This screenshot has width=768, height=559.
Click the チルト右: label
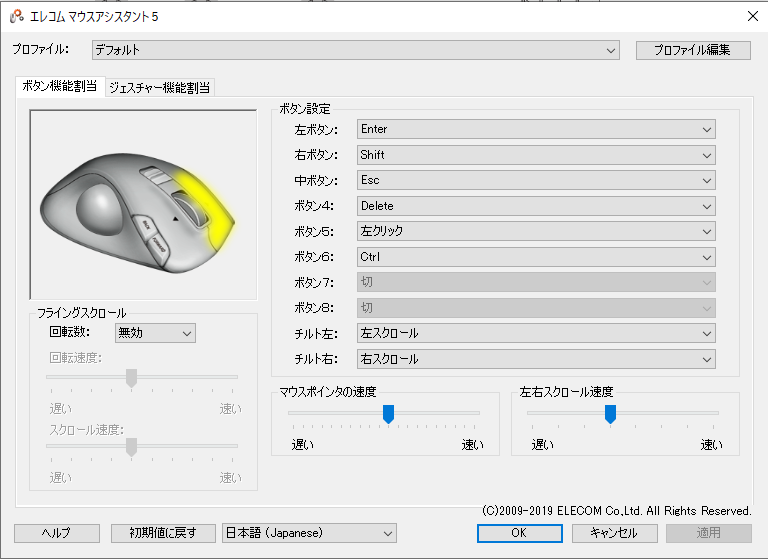(316, 359)
